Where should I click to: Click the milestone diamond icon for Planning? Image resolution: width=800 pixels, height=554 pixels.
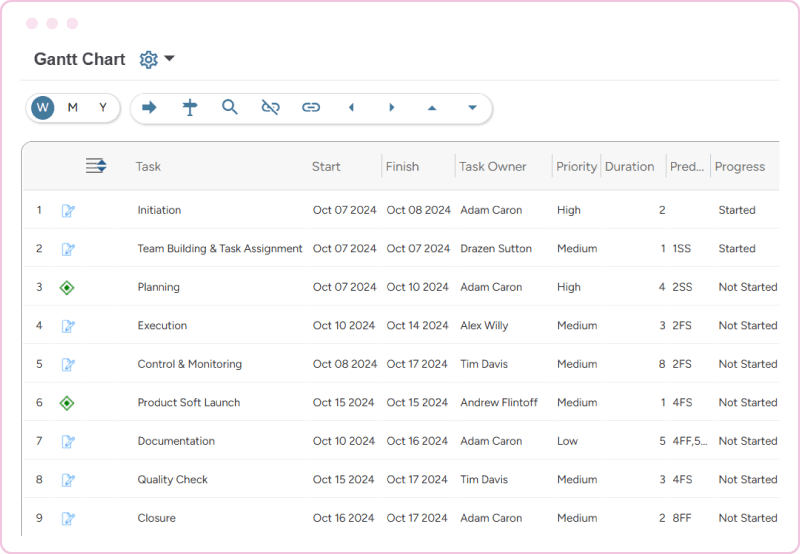click(67, 288)
